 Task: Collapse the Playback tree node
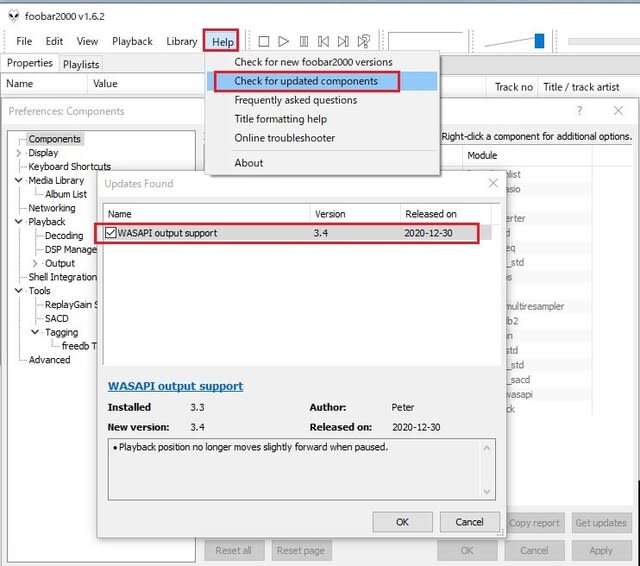[18, 222]
